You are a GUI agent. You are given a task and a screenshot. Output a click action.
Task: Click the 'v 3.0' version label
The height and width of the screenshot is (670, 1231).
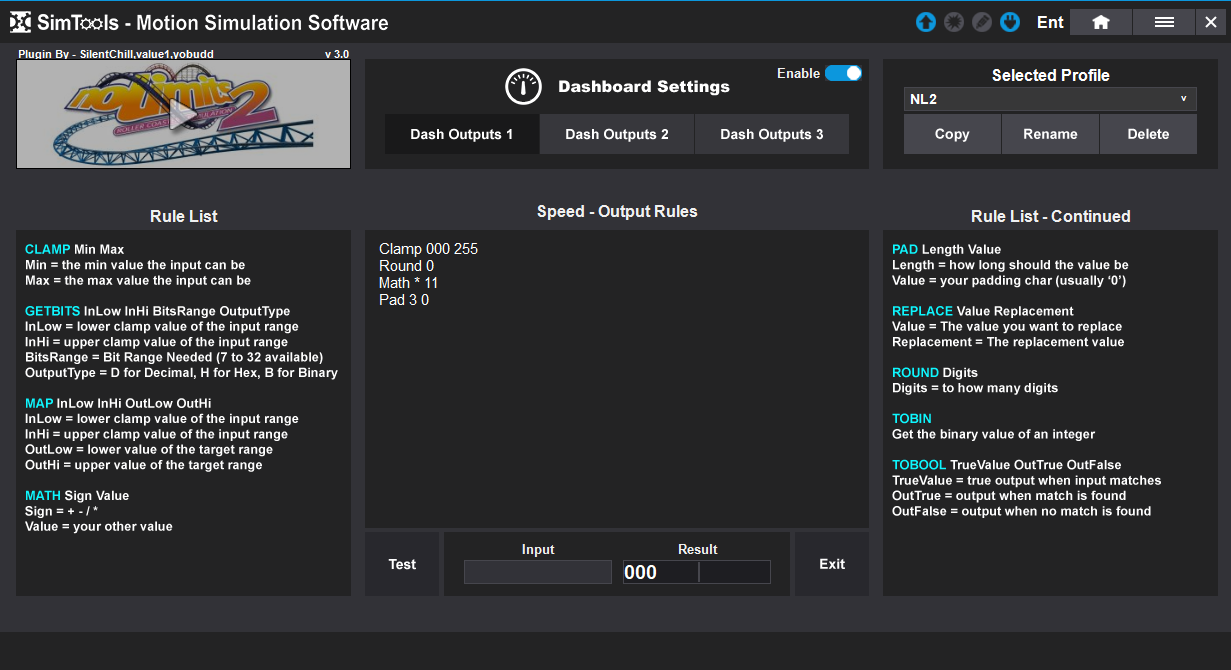337,53
